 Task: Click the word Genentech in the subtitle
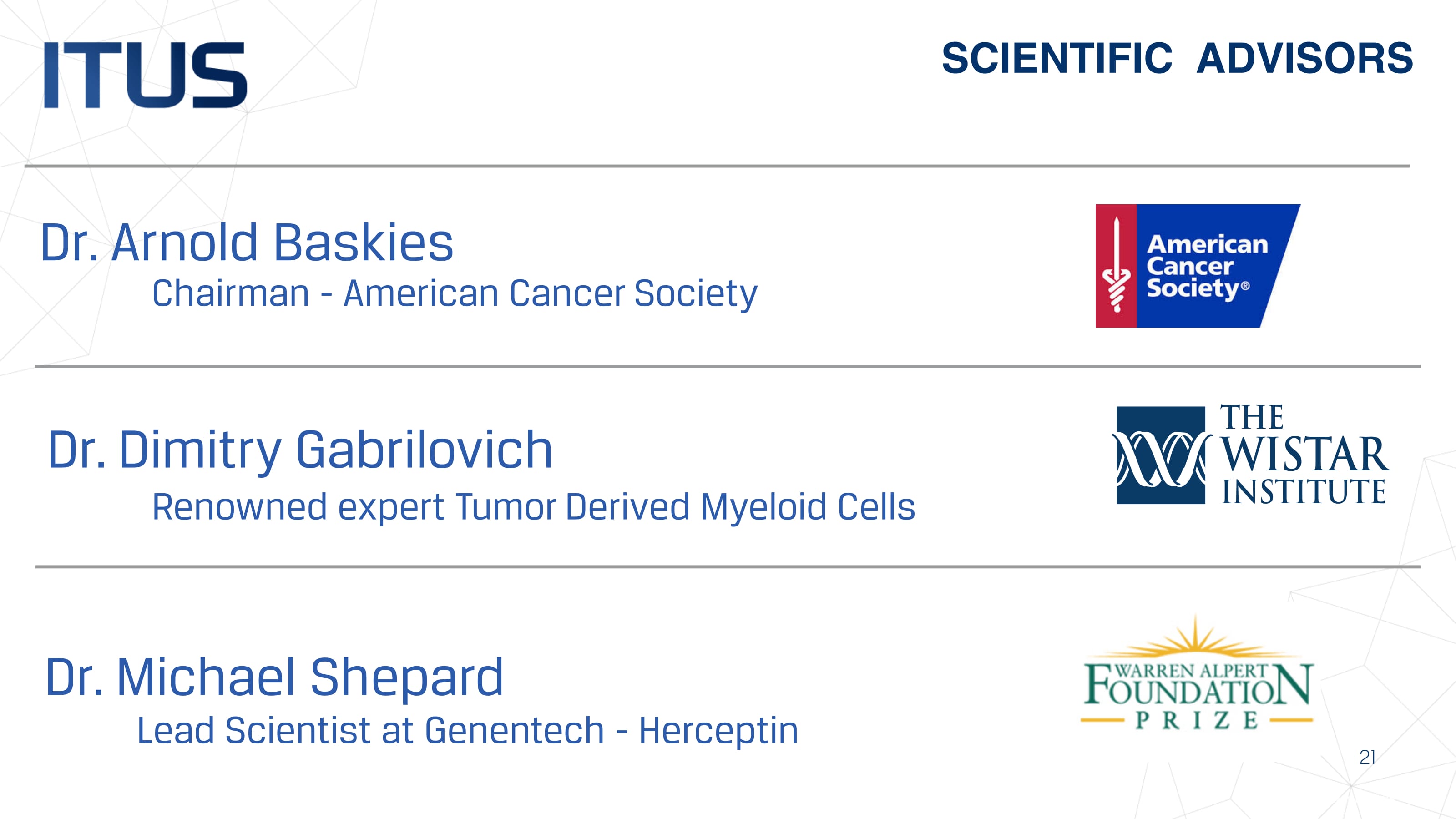coord(514,730)
